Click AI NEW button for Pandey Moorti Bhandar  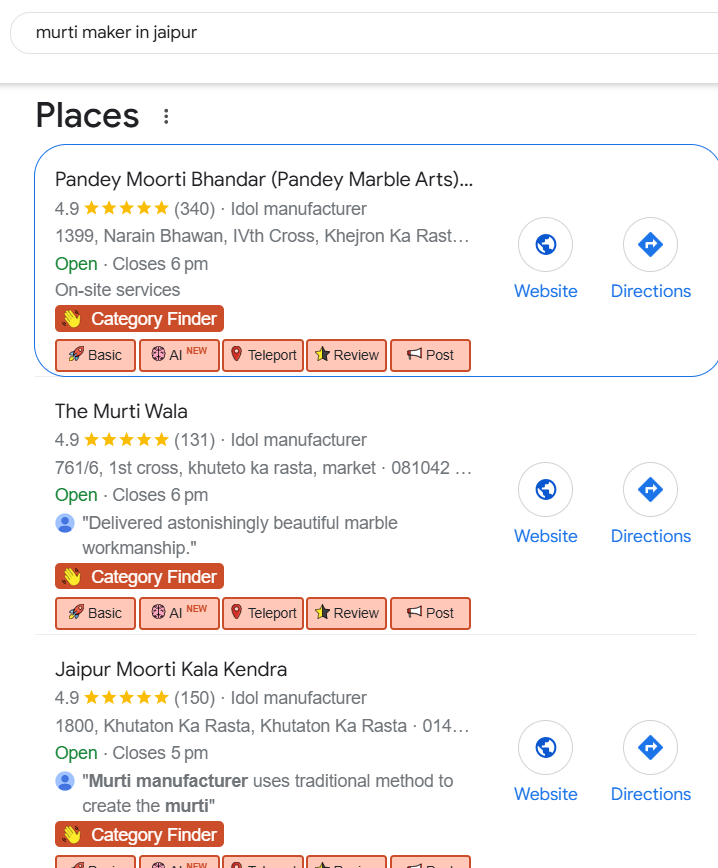click(179, 355)
